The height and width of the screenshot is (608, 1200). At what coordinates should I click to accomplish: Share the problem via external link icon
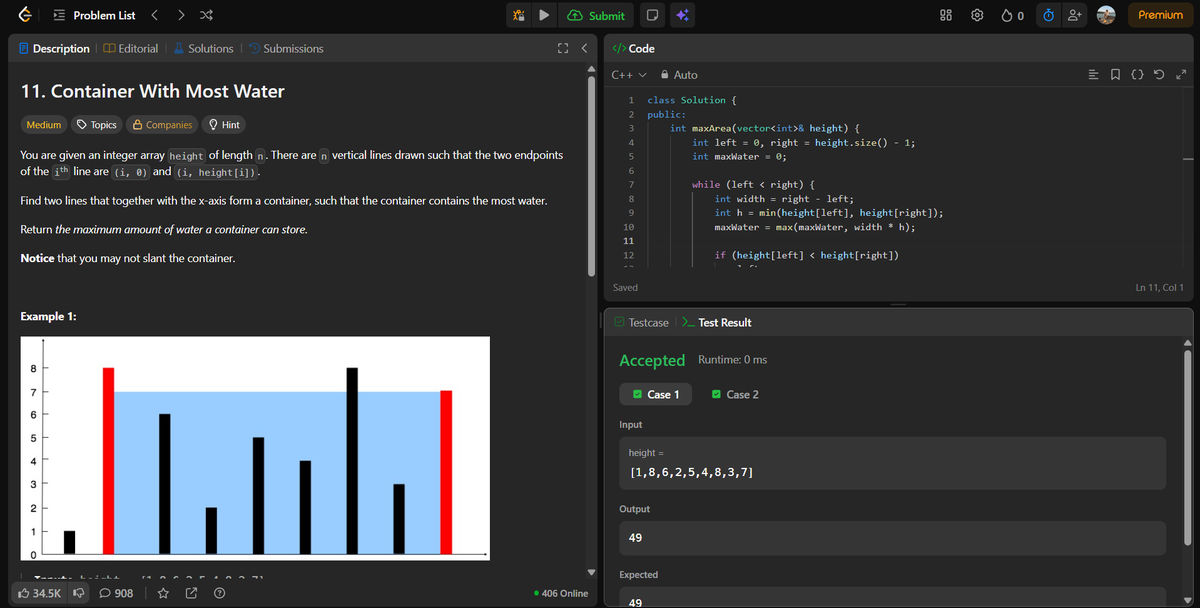pyautogui.click(x=192, y=593)
